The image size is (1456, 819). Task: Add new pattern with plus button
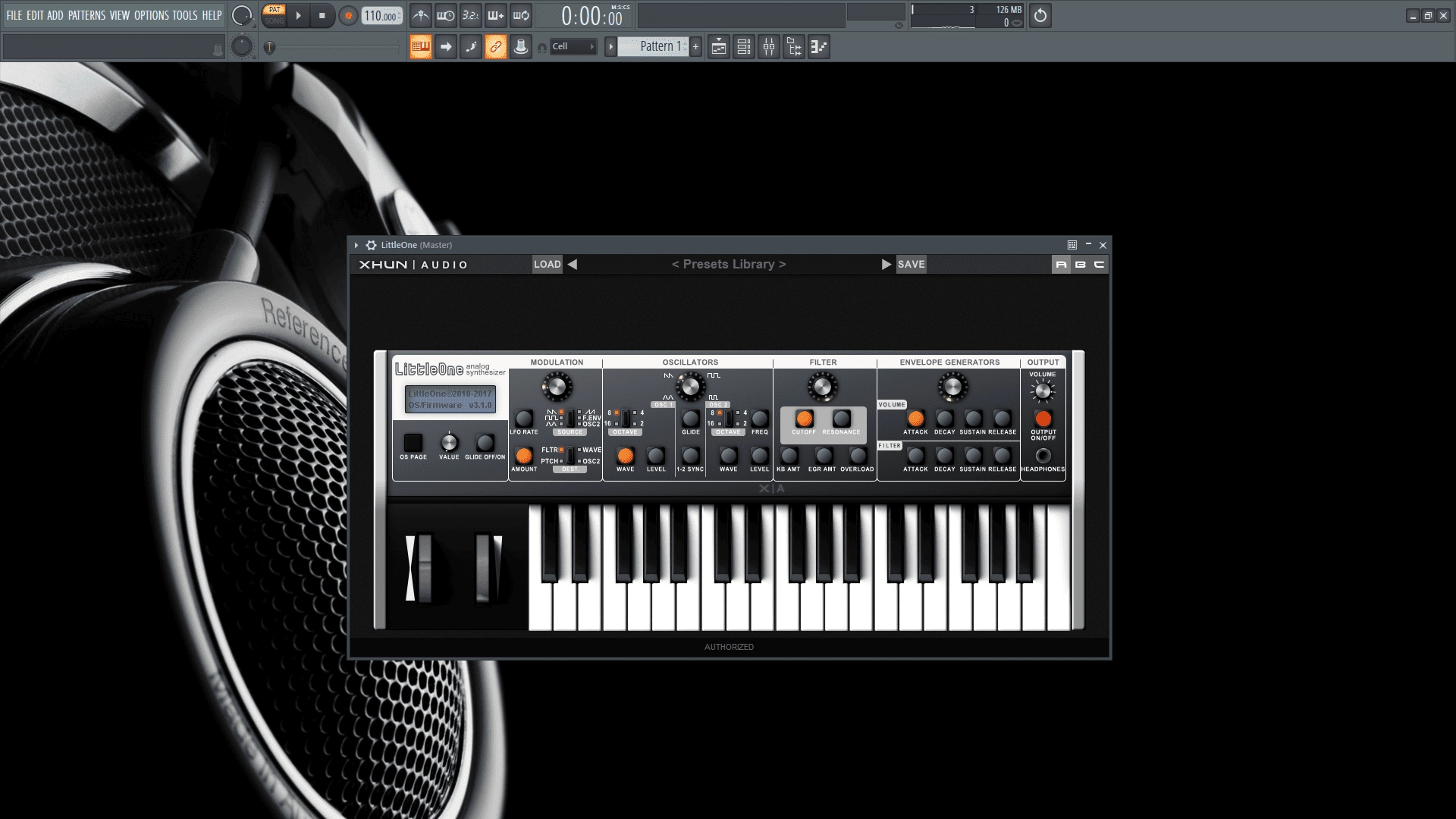[x=695, y=47]
